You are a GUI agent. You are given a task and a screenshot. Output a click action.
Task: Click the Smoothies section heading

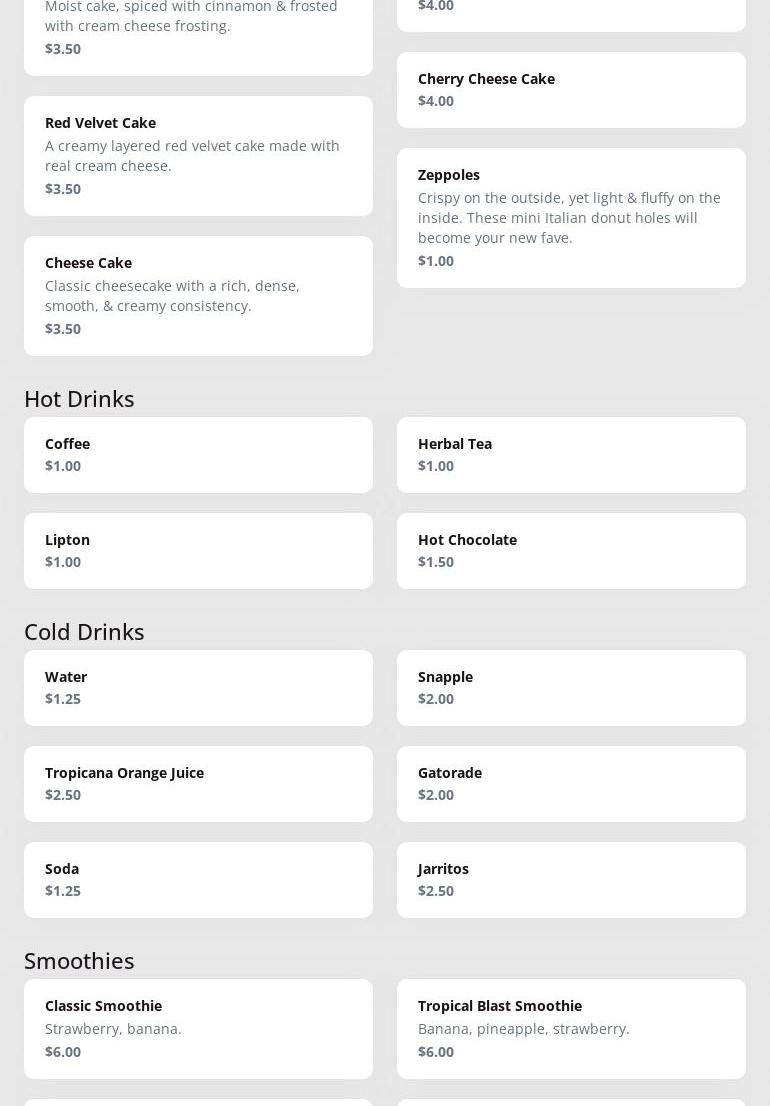click(x=79, y=961)
